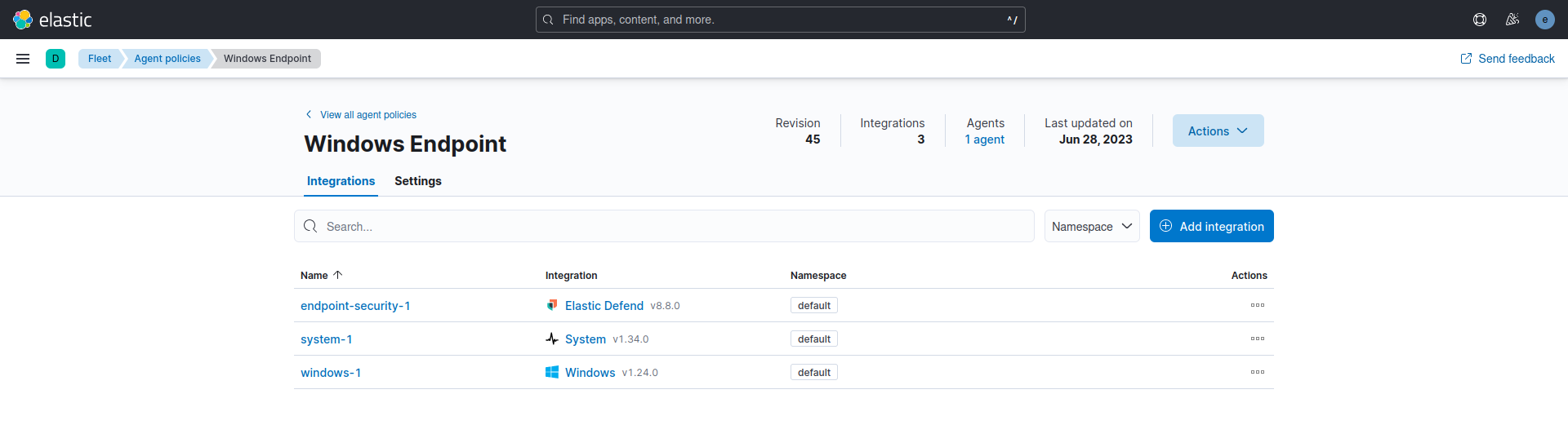The width and height of the screenshot is (1568, 425).
Task: Open actions menu for windows-1 row
Action: tap(1258, 372)
